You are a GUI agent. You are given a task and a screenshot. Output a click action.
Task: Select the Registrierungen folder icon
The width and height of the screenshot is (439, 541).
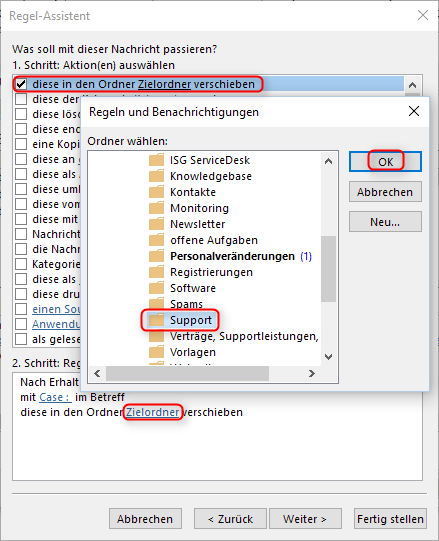point(156,272)
